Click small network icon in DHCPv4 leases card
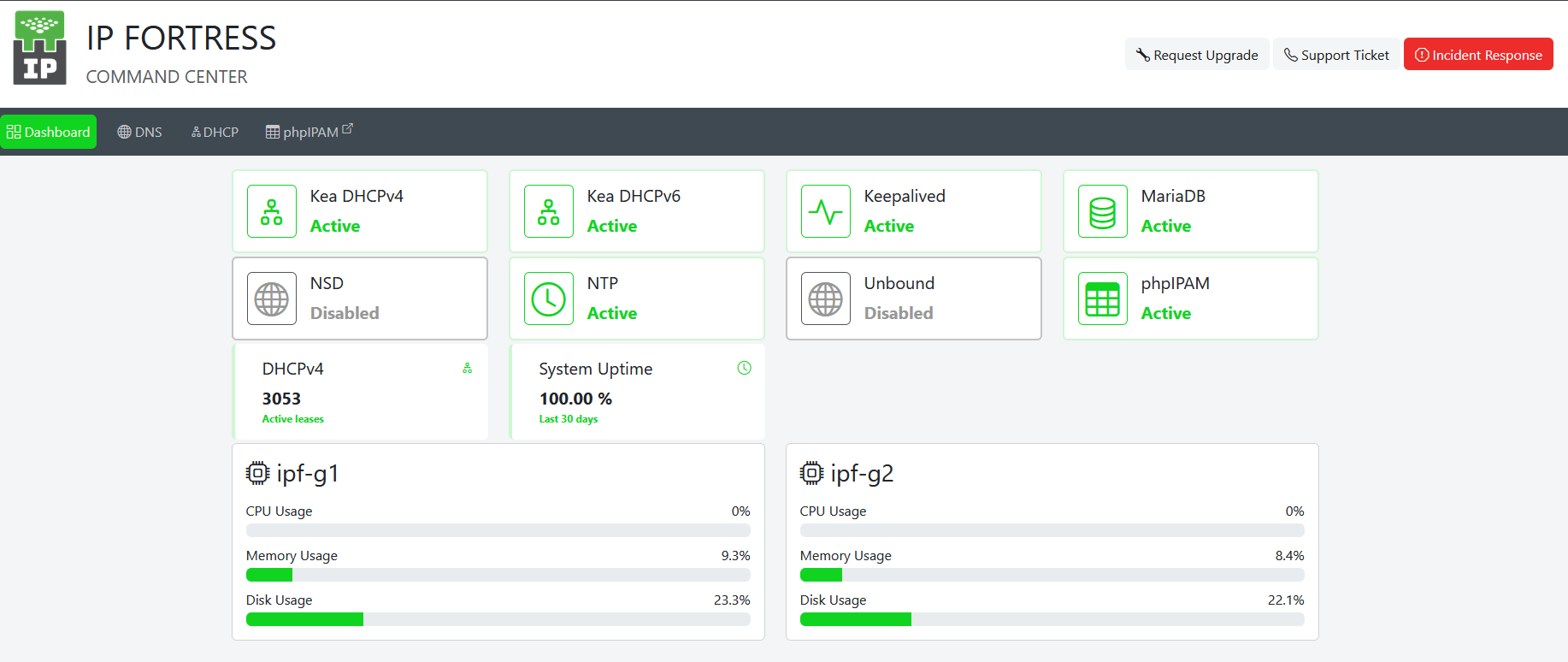This screenshot has height=662, width=1568. point(468,368)
